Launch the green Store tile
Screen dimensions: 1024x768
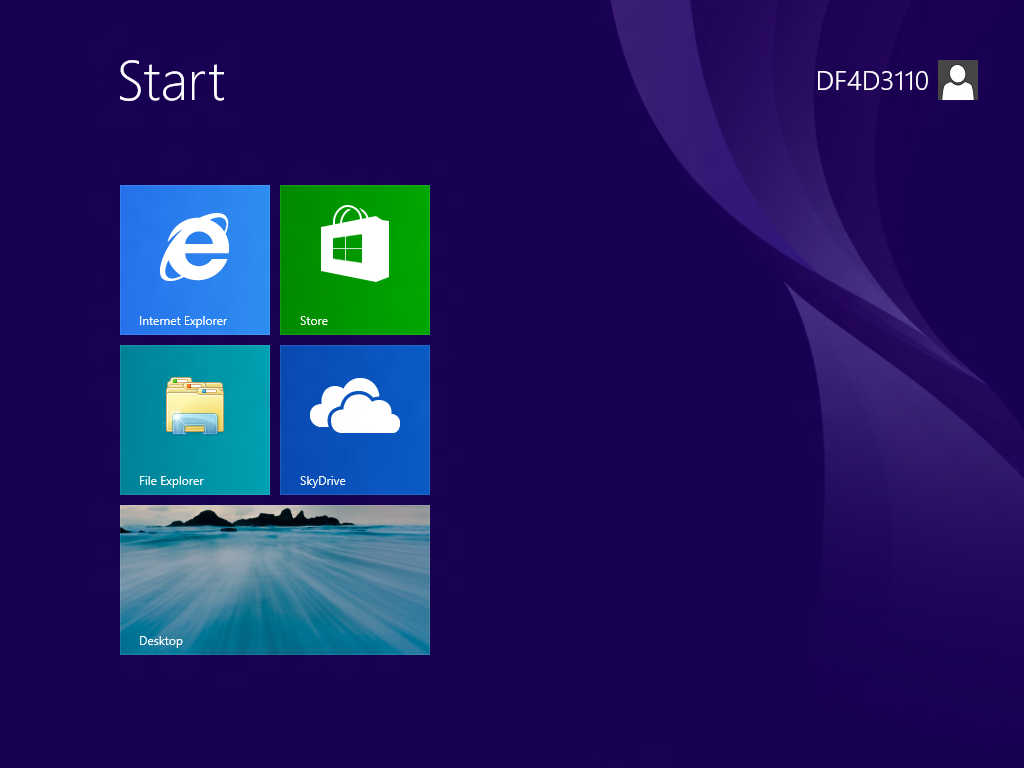pos(355,260)
